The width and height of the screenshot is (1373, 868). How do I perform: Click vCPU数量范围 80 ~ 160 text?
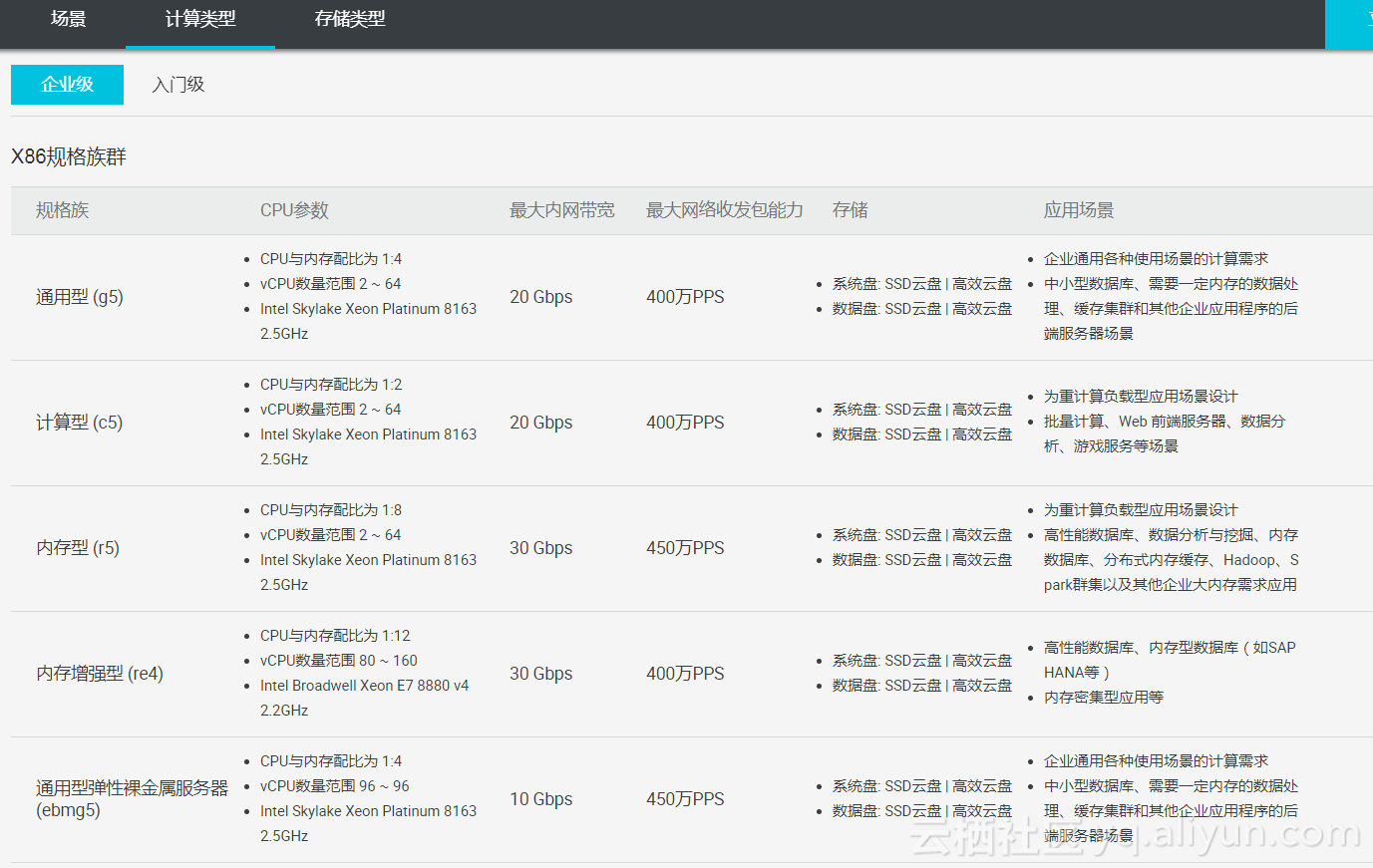pos(339,661)
